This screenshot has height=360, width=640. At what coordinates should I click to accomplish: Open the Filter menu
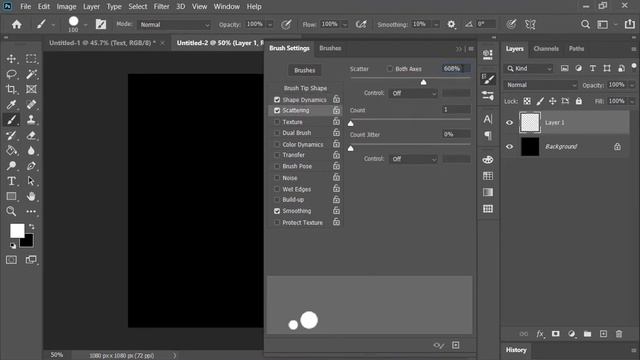[x=162, y=7]
